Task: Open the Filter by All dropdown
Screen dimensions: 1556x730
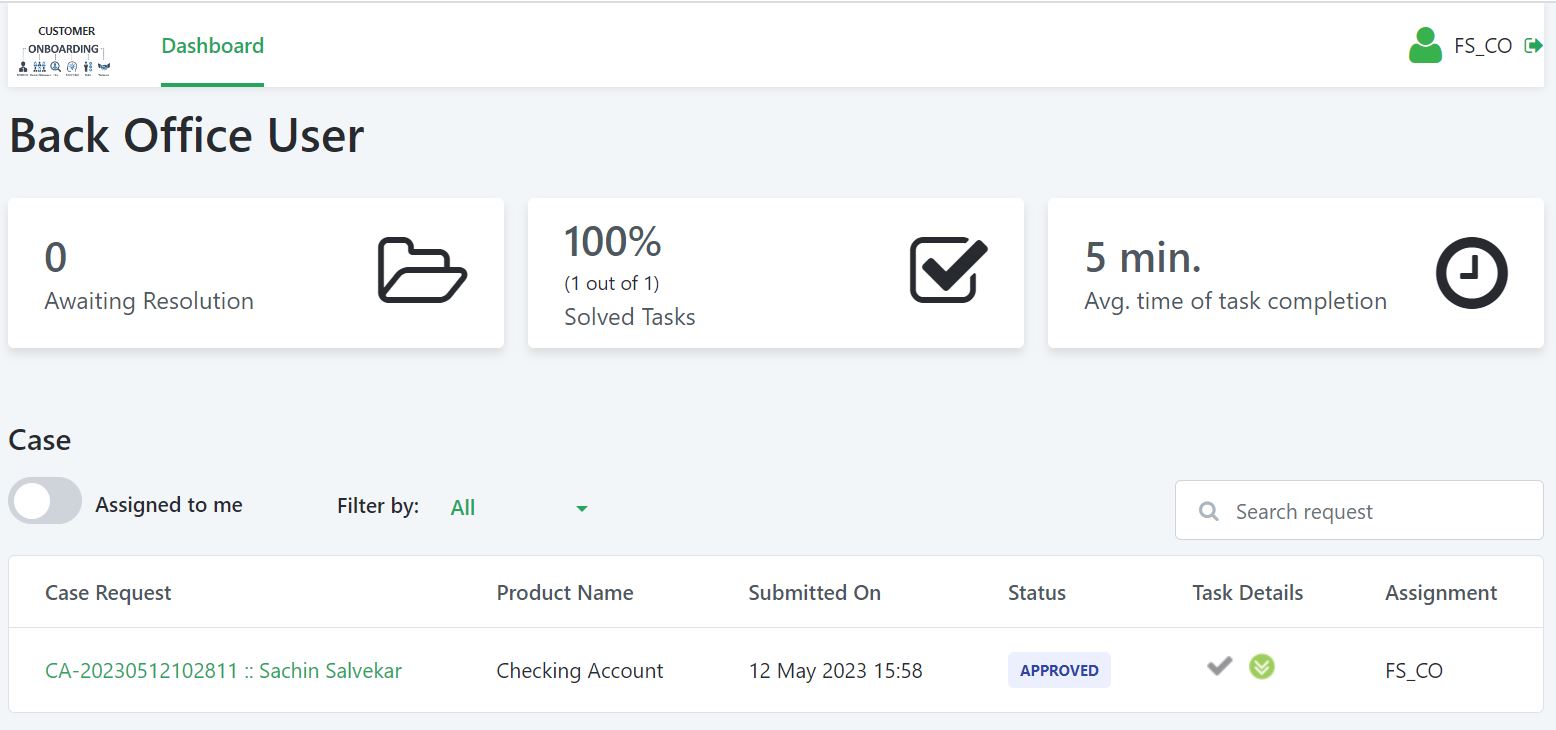Action: point(463,507)
